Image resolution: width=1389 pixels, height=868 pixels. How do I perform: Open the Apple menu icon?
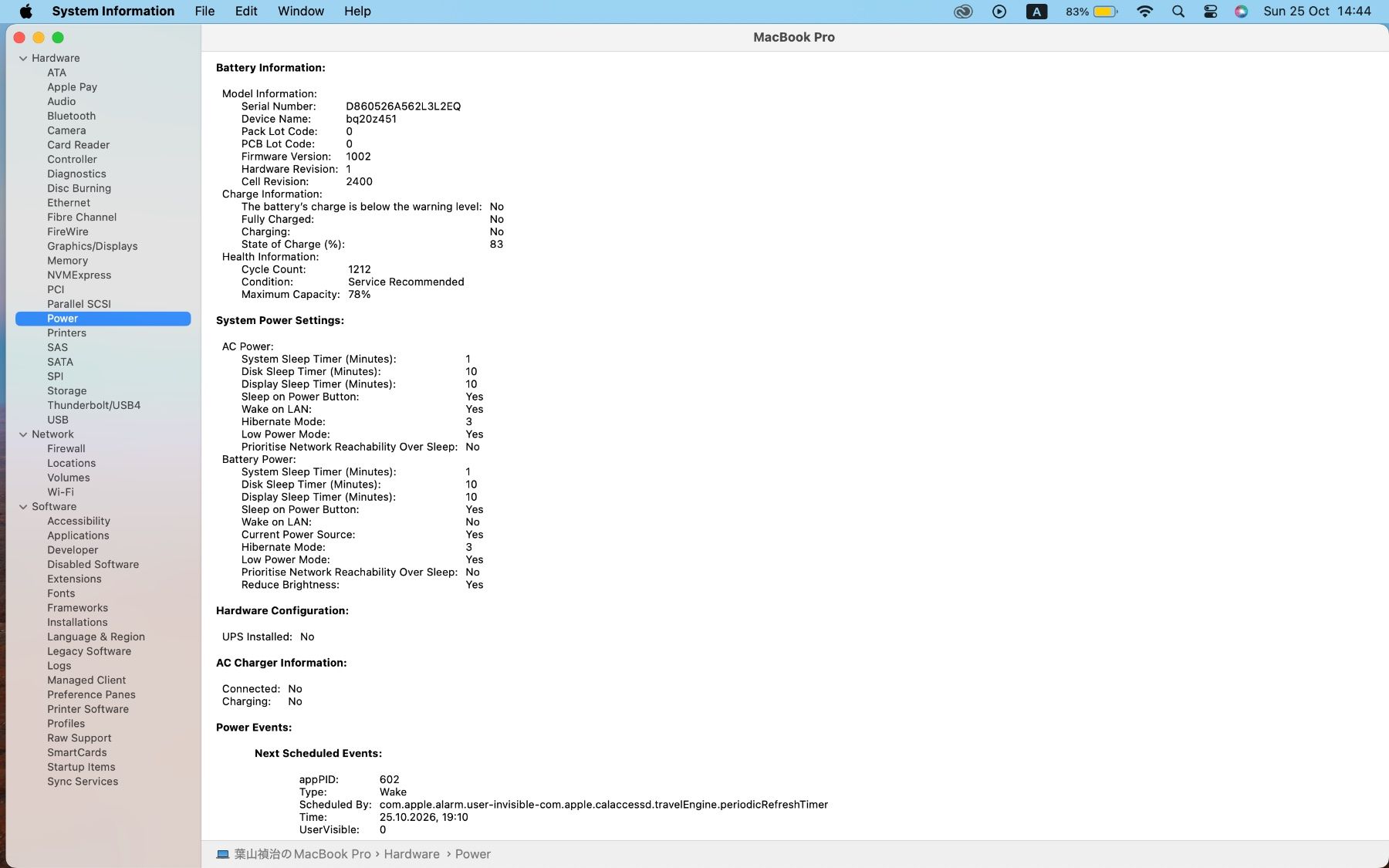click(25, 11)
